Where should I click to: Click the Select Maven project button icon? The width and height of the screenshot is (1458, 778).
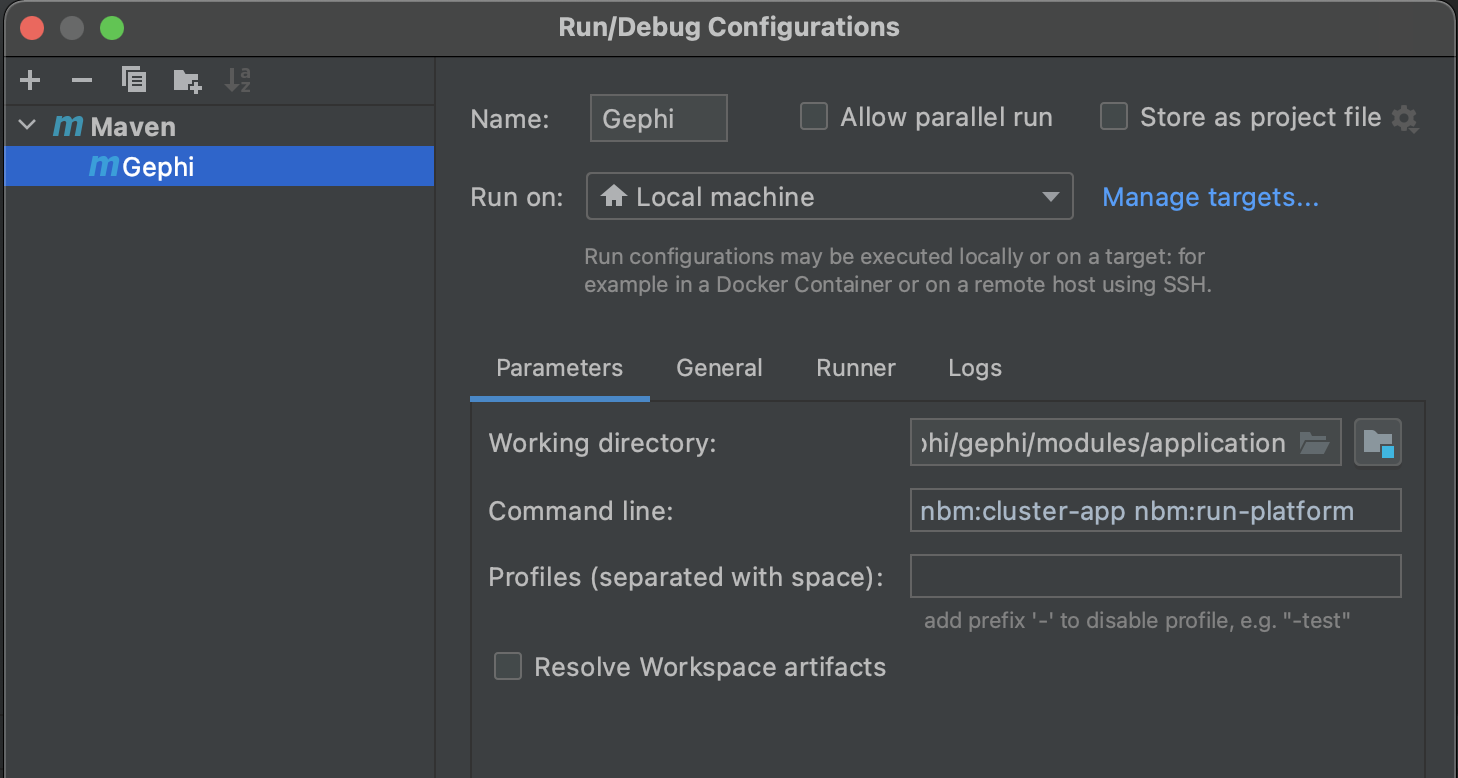[x=1378, y=443]
